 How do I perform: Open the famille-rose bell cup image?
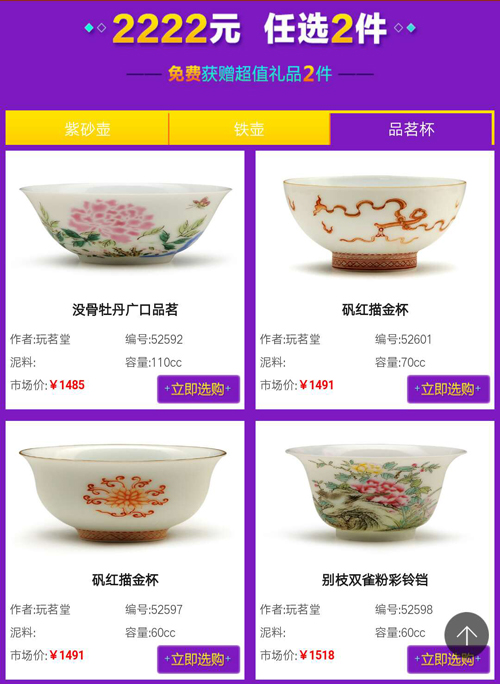click(376, 493)
